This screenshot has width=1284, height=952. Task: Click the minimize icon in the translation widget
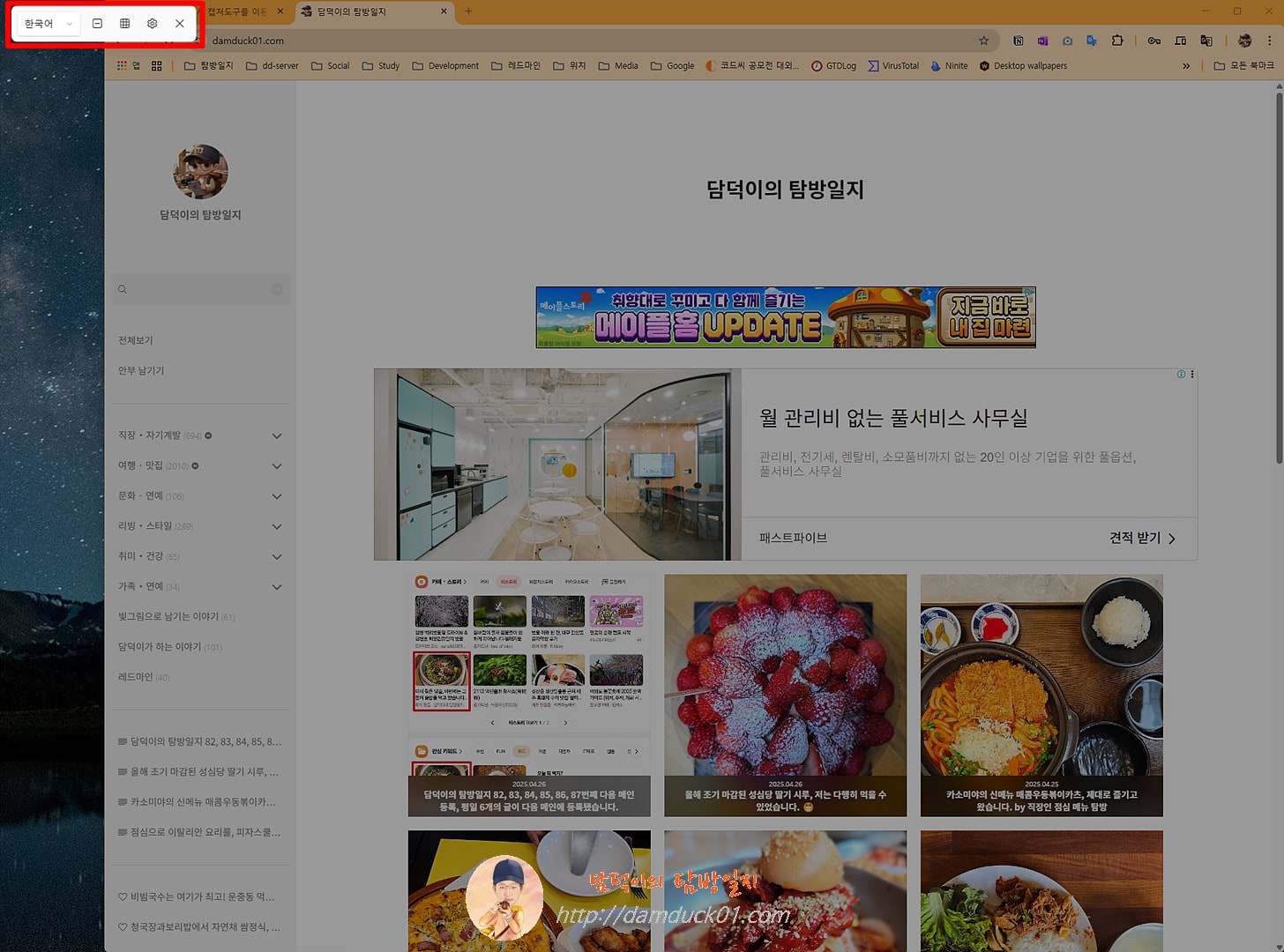coord(97,23)
